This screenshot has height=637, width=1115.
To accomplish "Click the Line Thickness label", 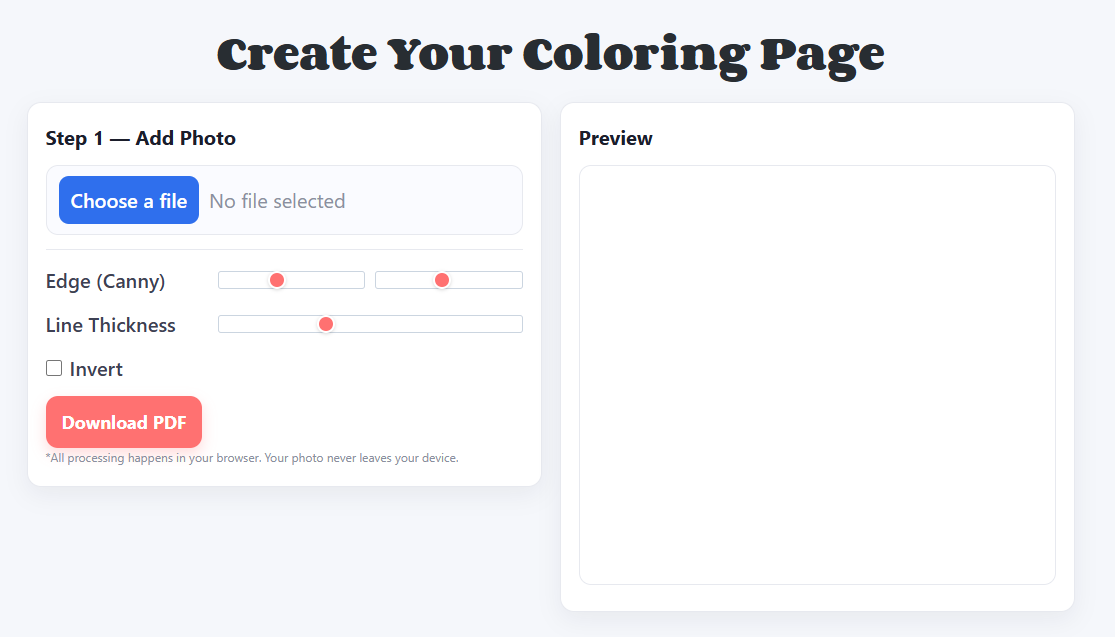I will (110, 325).
